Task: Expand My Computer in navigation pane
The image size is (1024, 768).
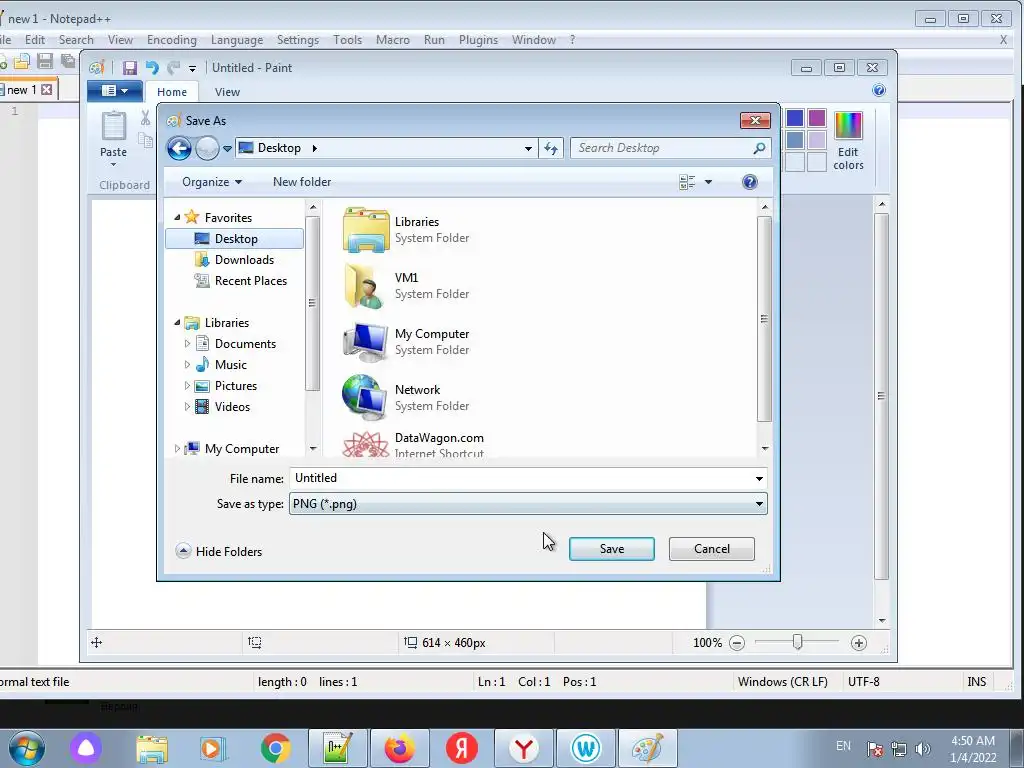Action: pyautogui.click(x=177, y=449)
